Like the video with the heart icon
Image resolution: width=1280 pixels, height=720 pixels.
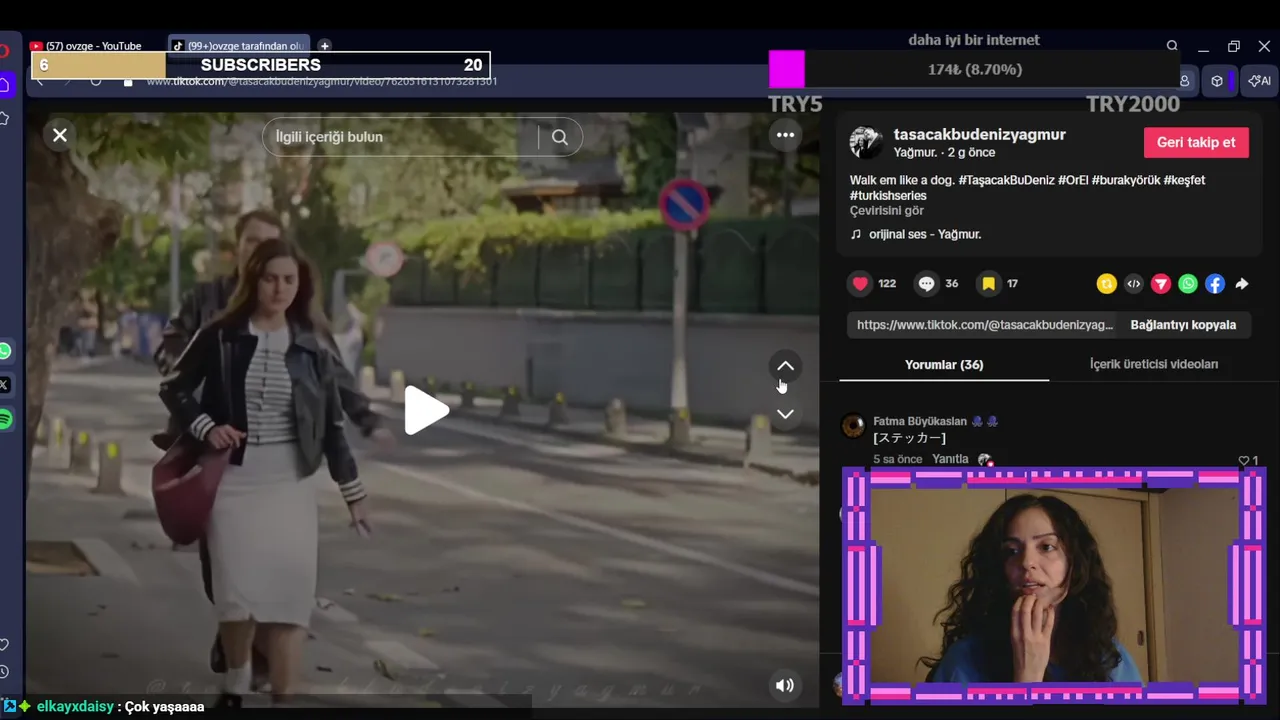860,284
